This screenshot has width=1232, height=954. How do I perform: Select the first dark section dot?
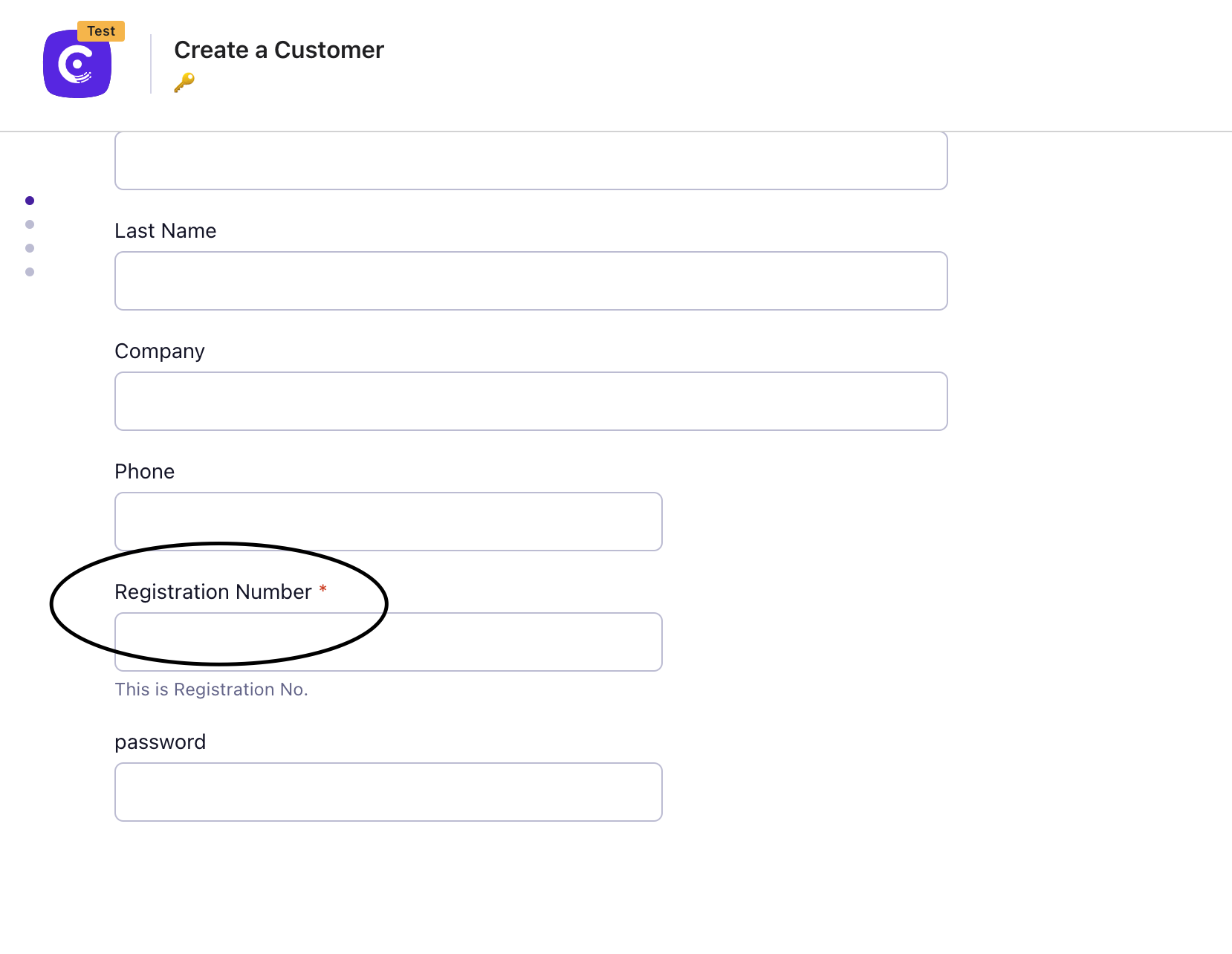coord(30,201)
